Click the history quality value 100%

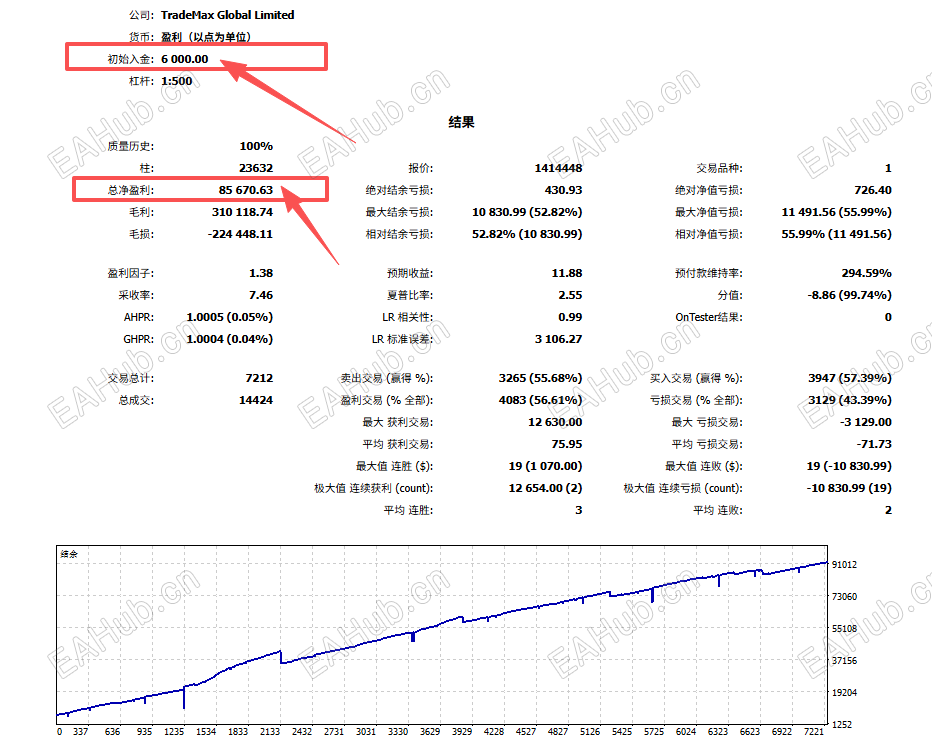256,146
